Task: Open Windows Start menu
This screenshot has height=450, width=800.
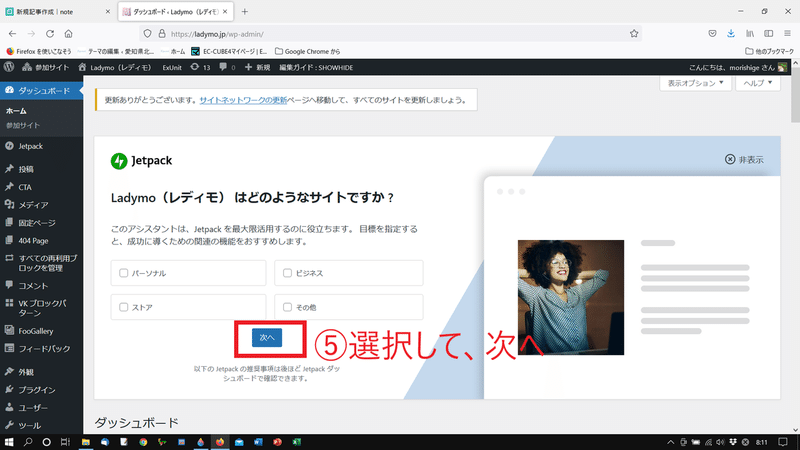Action: click(x=9, y=442)
